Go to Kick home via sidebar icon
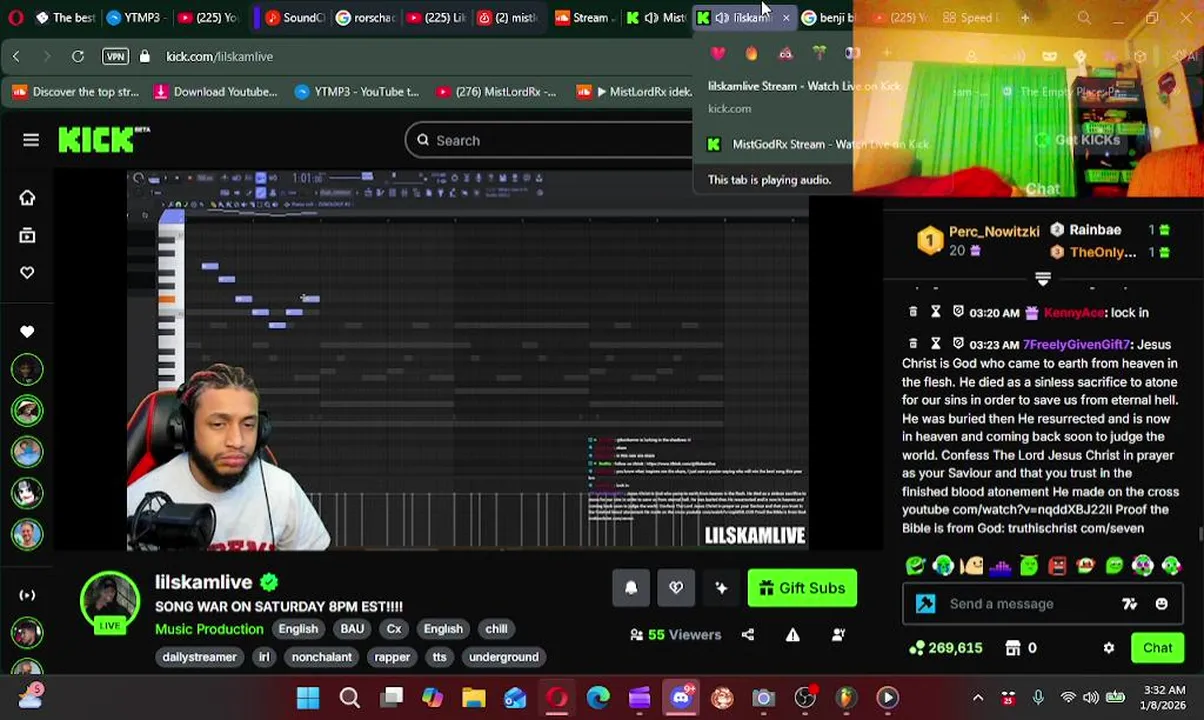 click(27, 198)
